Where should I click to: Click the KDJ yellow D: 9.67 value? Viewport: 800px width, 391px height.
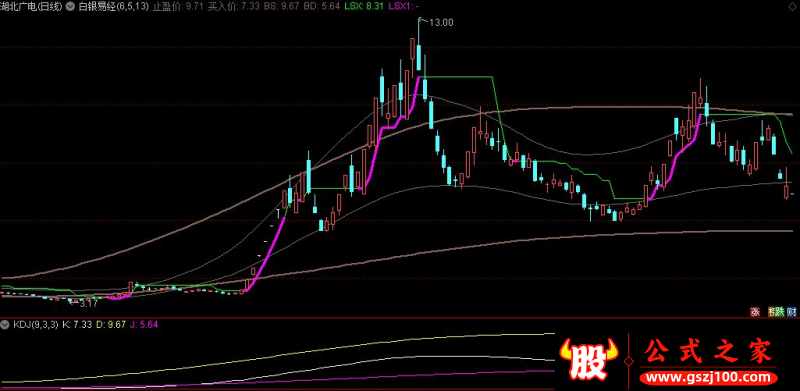pos(111,324)
